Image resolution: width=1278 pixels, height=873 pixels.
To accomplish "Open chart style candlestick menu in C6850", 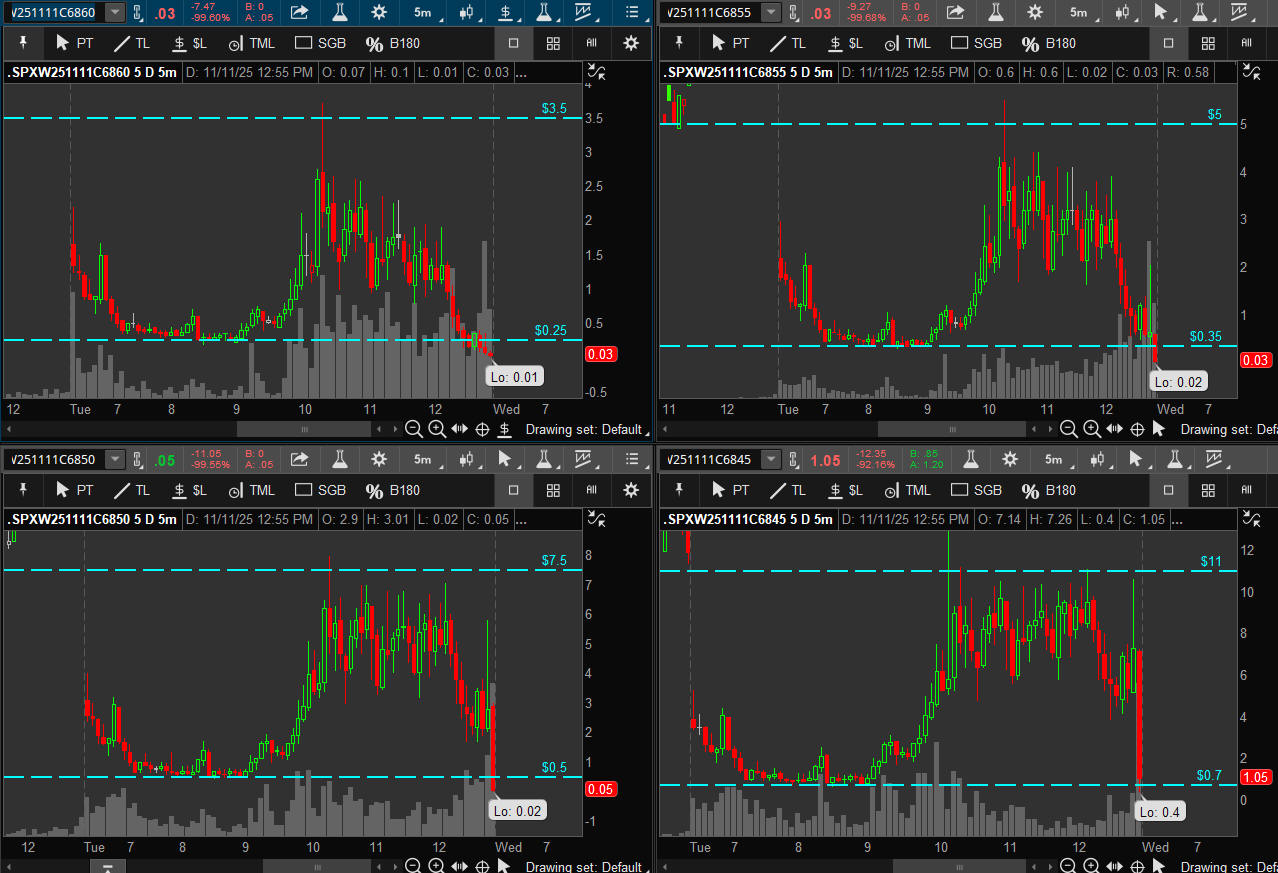I will (x=467, y=459).
